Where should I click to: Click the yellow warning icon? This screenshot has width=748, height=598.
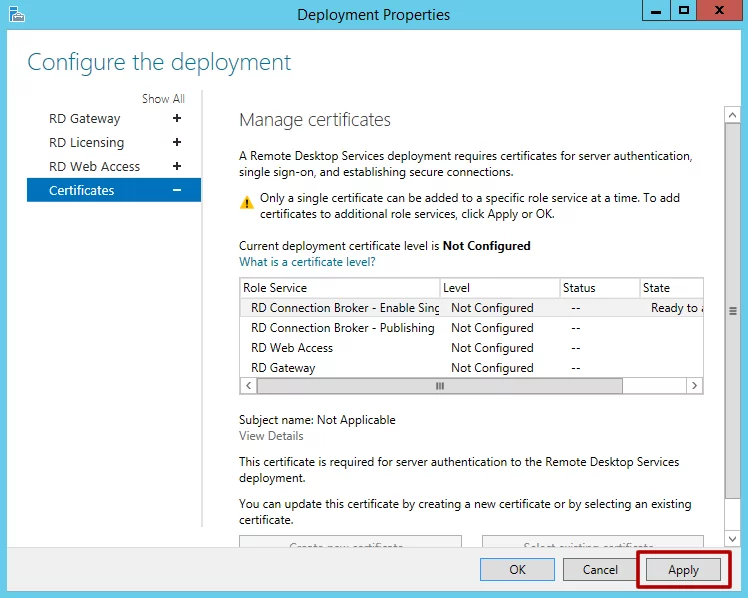(x=247, y=201)
